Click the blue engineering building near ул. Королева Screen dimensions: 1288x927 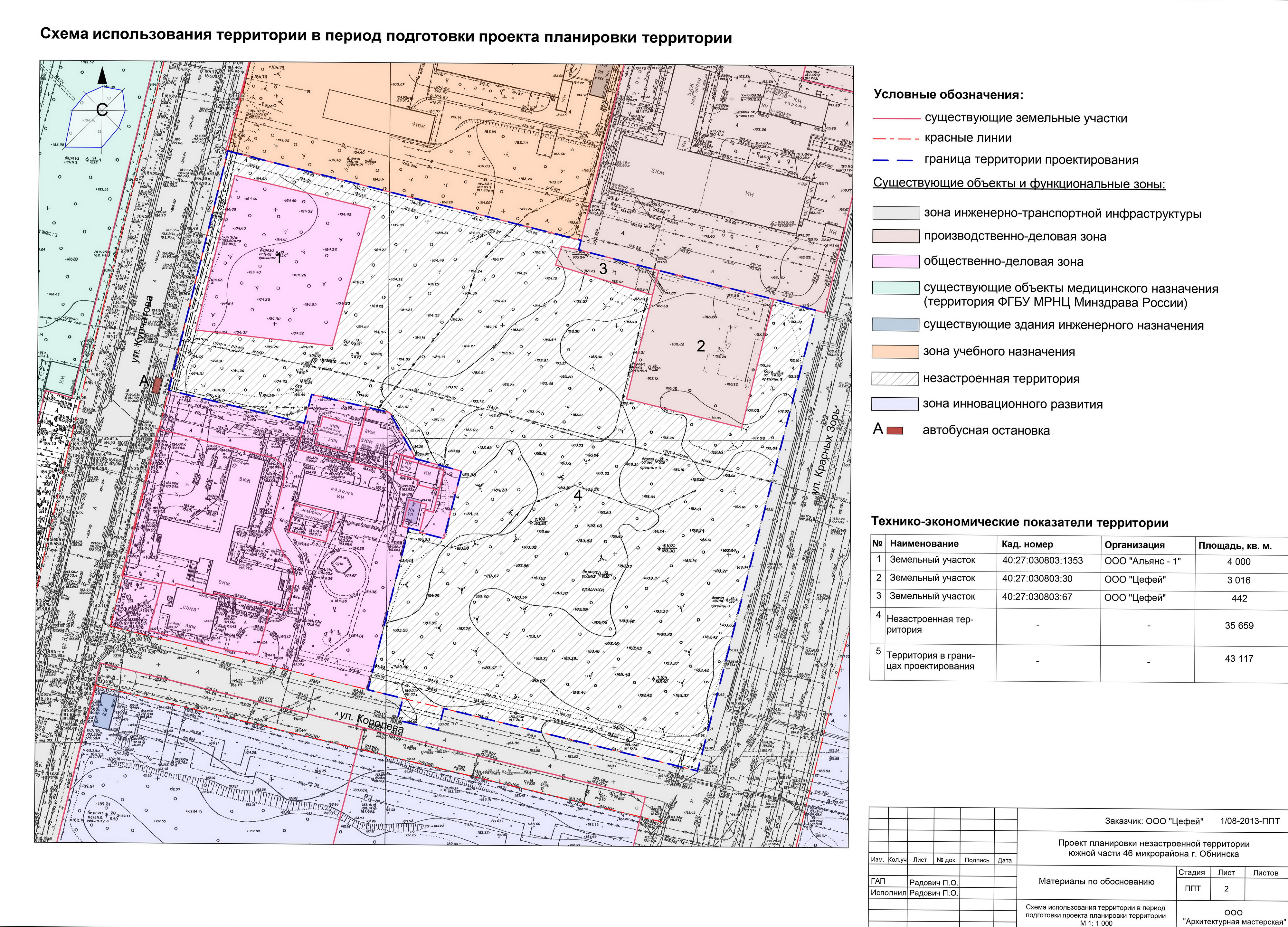tap(105, 711)
